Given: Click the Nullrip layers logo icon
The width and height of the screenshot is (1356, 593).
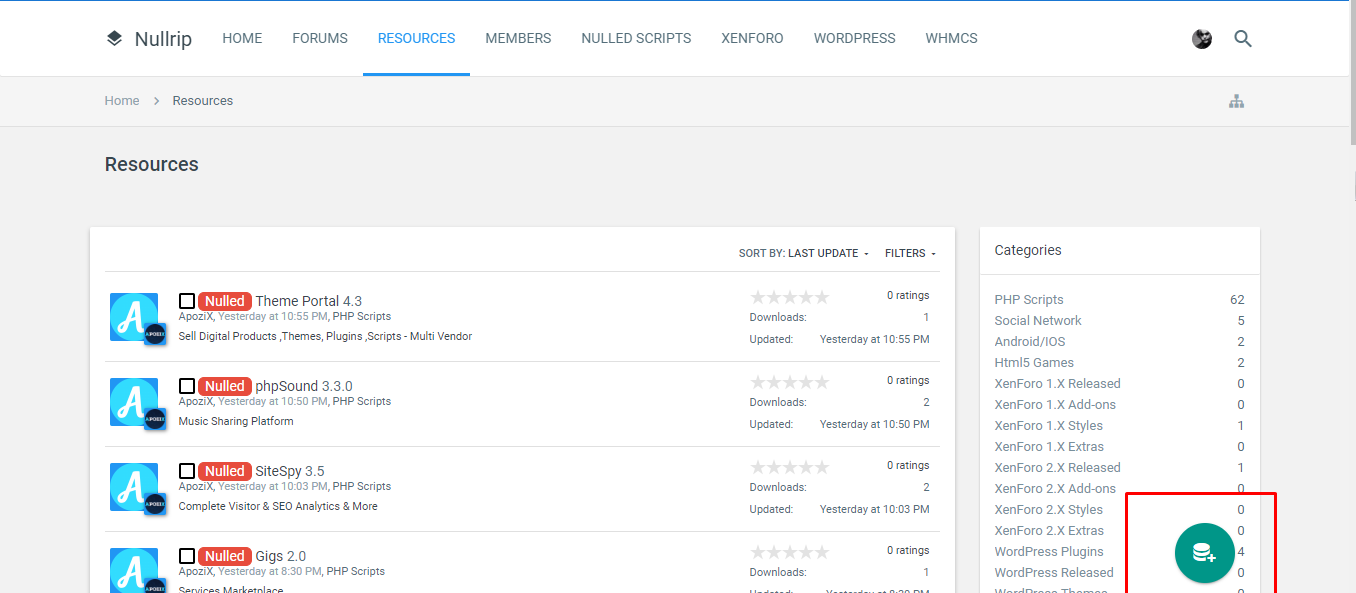Looking at the screenshot, I should pyautogui.click(x=114, y=39).
